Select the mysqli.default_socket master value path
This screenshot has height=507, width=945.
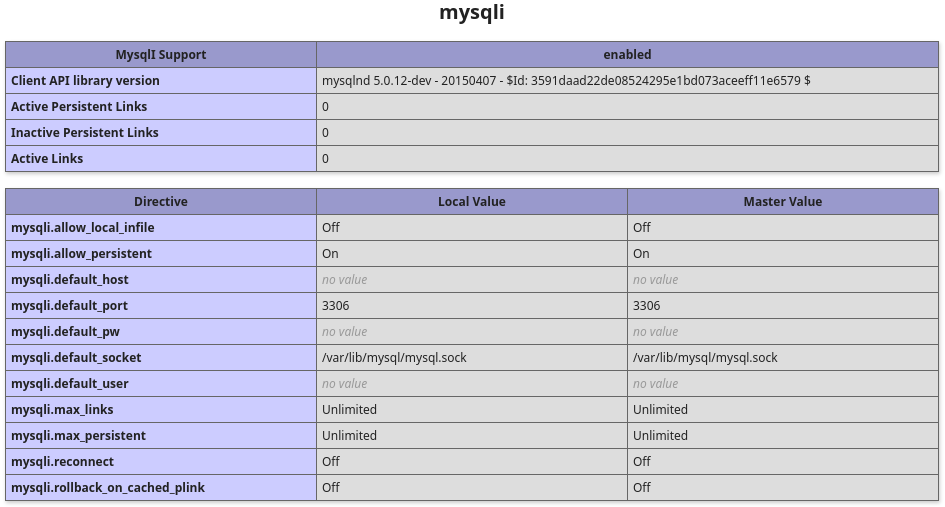(705, 357)
